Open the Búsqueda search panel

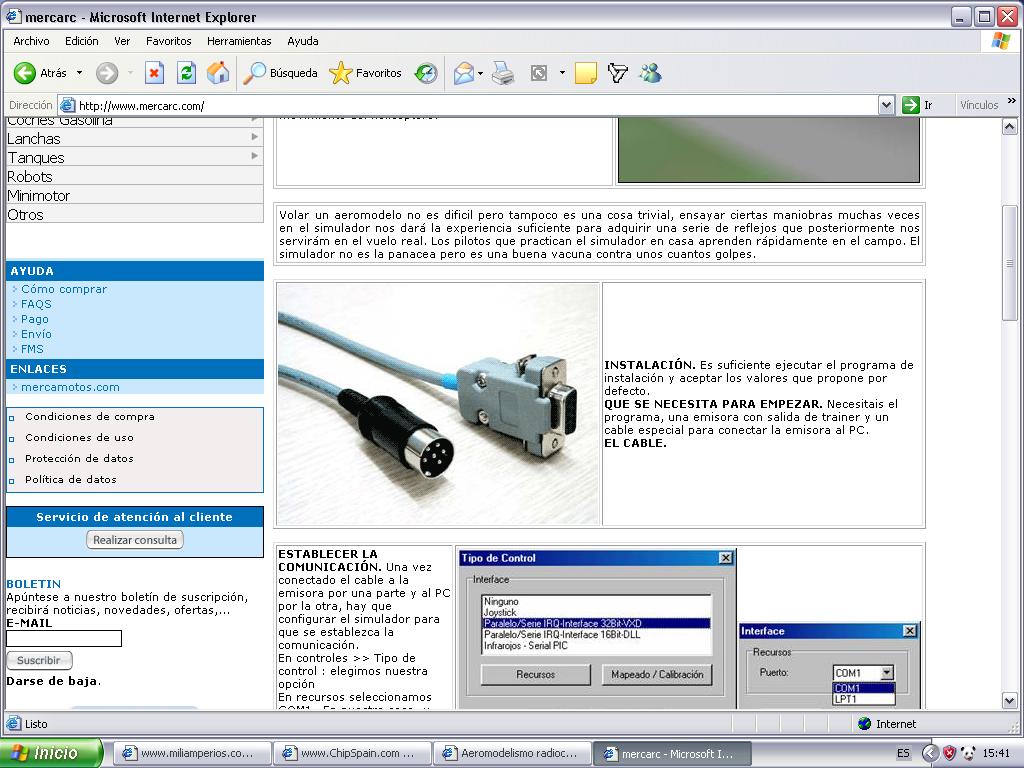pos(281,73)
